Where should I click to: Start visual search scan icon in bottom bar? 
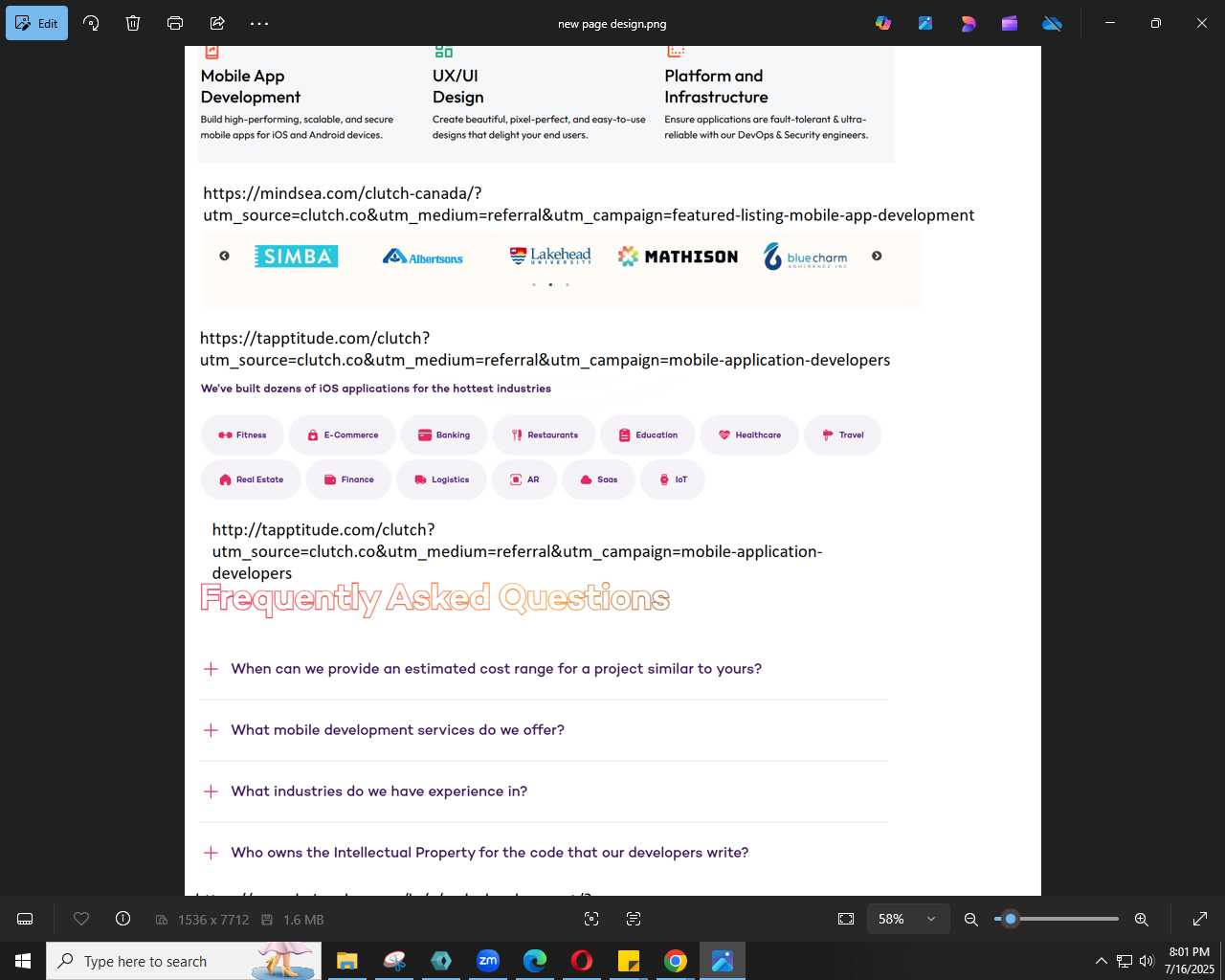point(591,919)
